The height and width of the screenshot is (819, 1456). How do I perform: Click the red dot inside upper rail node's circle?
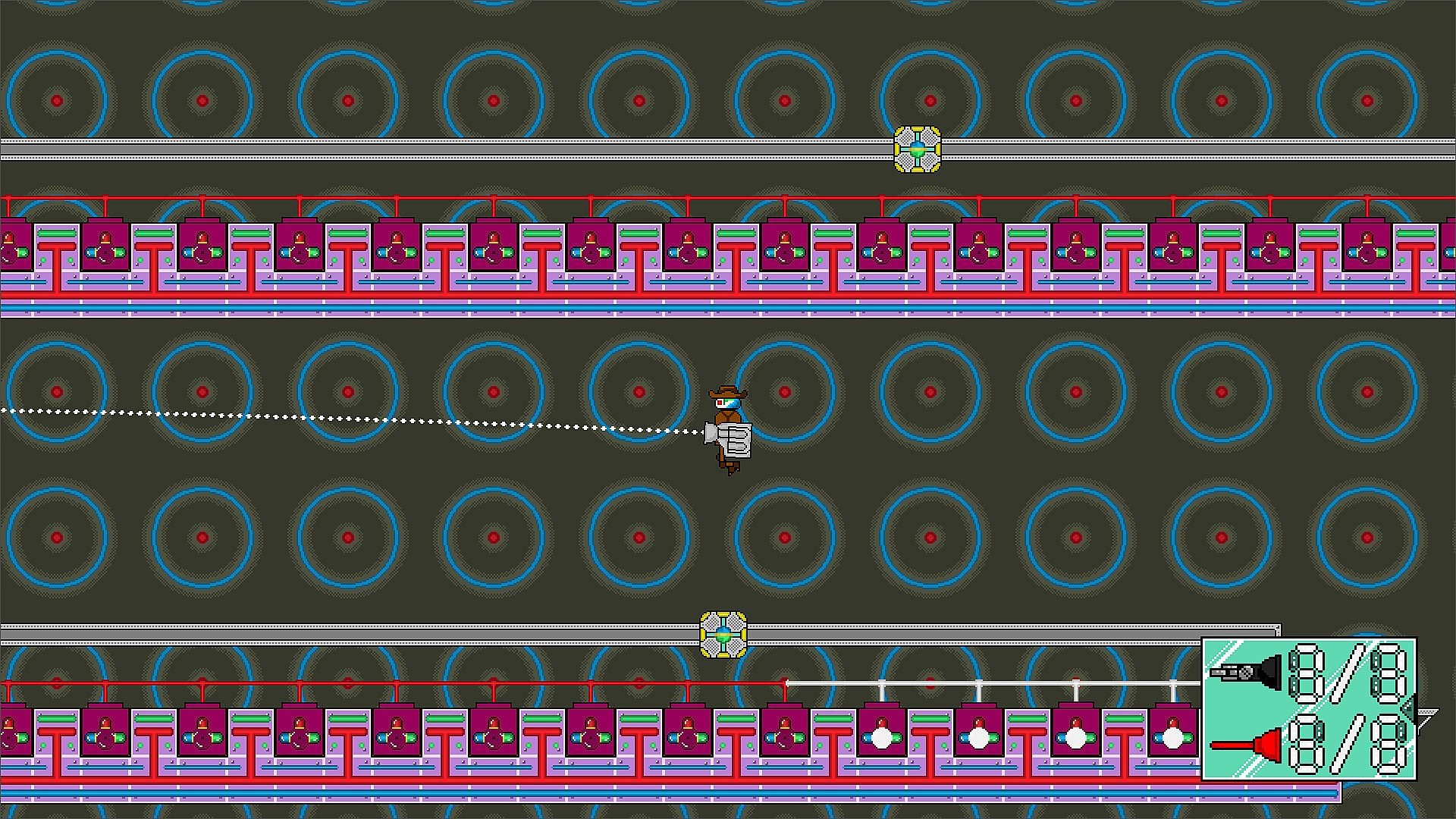coord(930,101)
